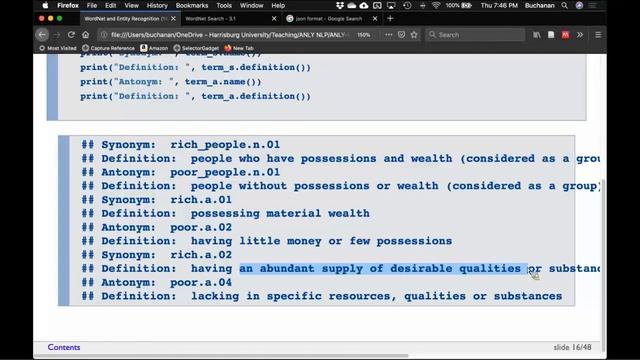The height and width of the screenshot is (360, 640).
Task: Open the Tools menu
Action: [x=224, y=5]
